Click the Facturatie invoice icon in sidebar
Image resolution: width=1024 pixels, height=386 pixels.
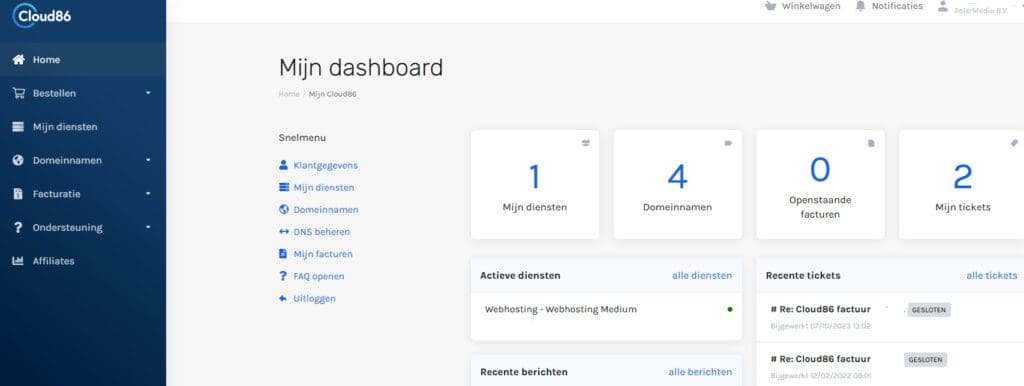18,194
